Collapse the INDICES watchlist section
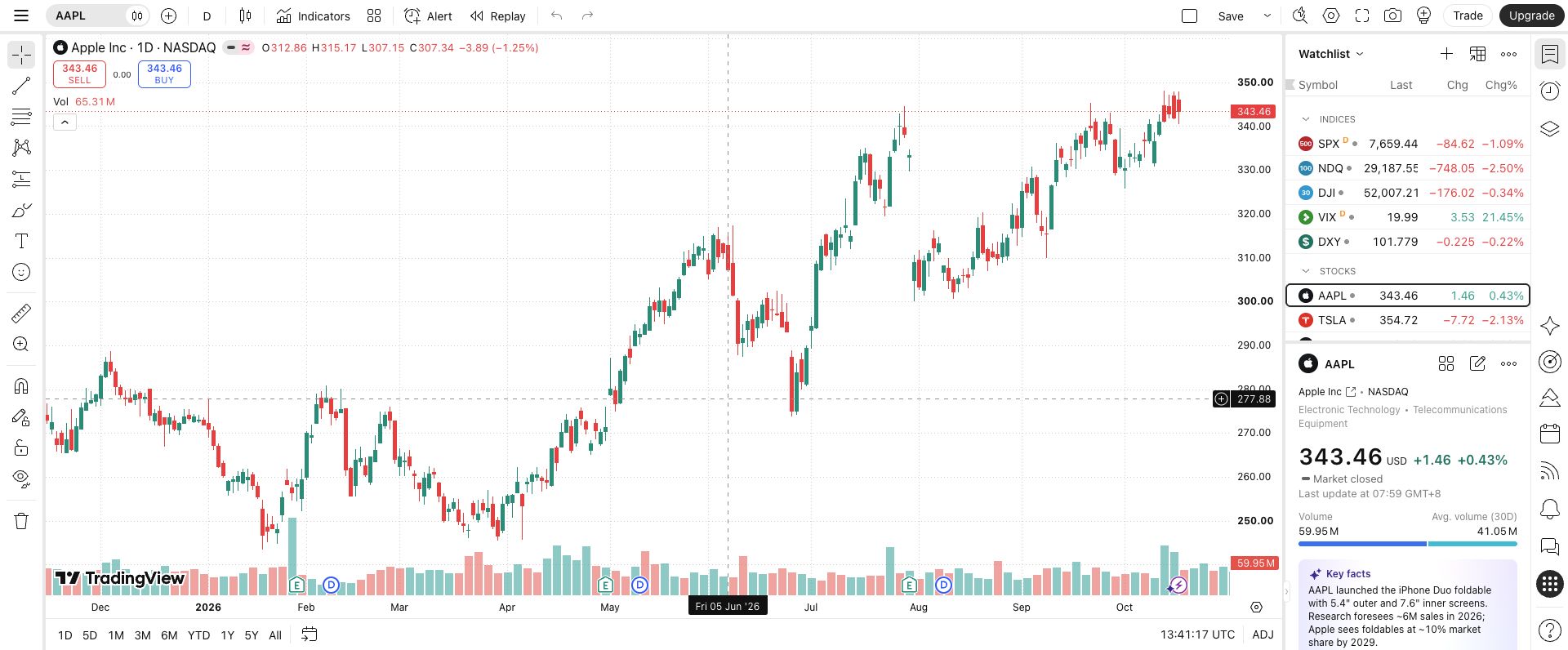The height and width of the screenshot is (650, 1568). 1305,119
